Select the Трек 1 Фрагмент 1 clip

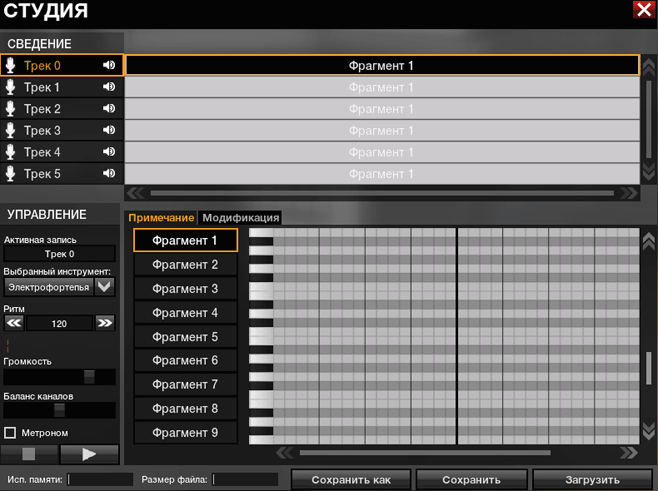[x=382, y=87]
